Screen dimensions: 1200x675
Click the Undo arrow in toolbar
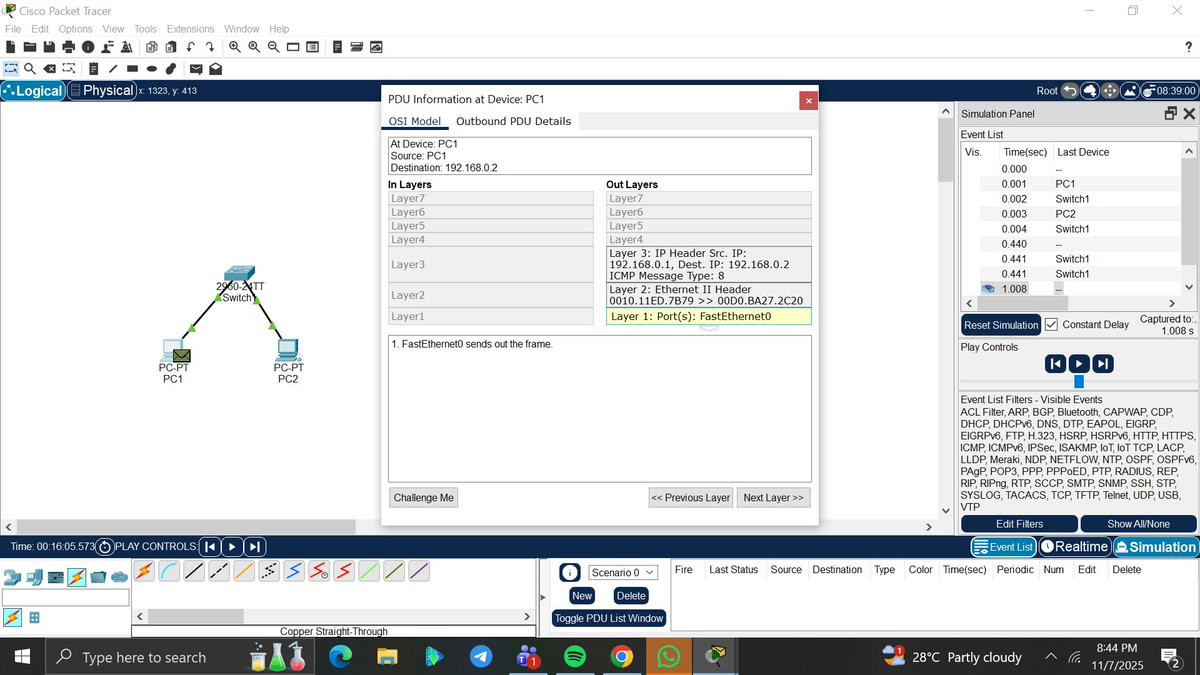[190, 47]
